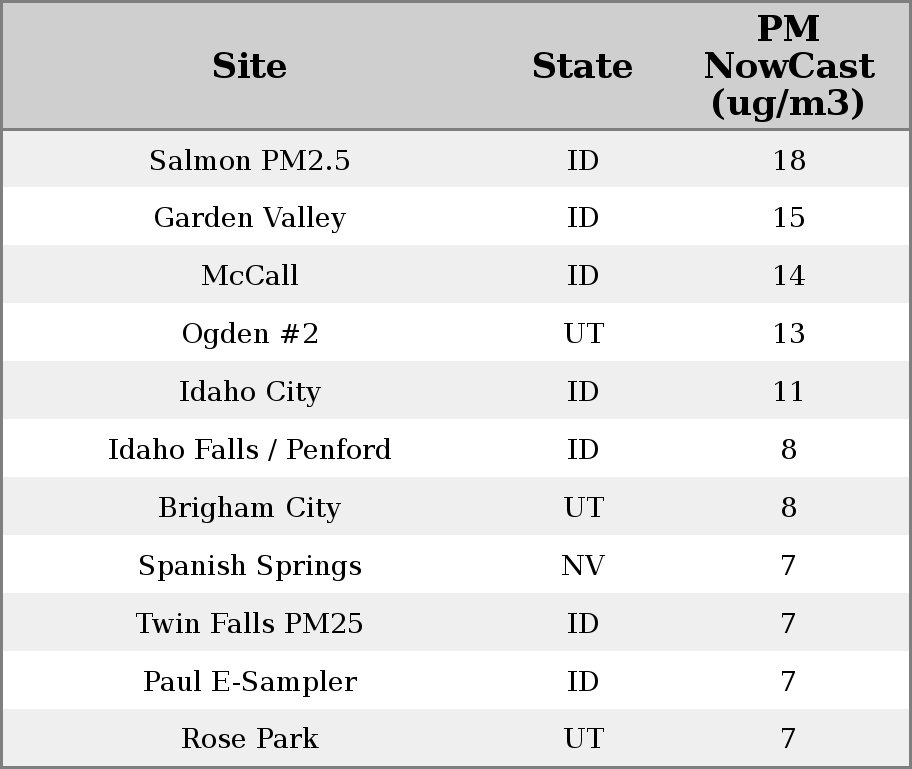Click the NowCast value 18 for Salmon

(x=788, y=160)
